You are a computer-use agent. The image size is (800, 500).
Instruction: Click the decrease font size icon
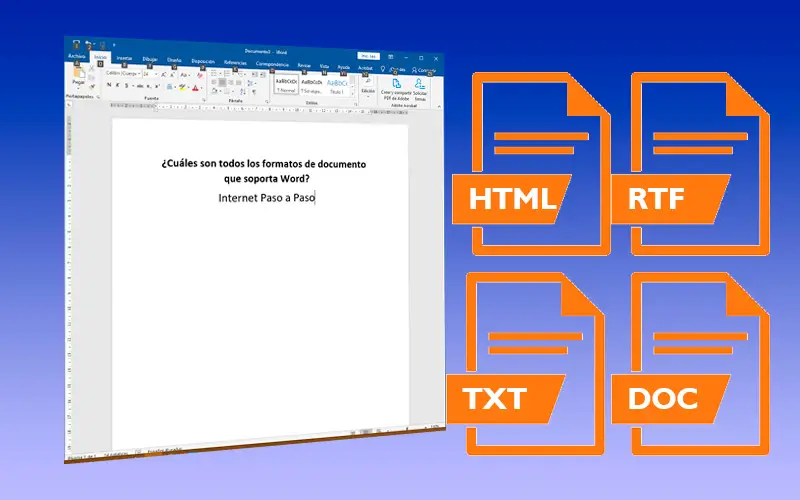coord(172,74)
